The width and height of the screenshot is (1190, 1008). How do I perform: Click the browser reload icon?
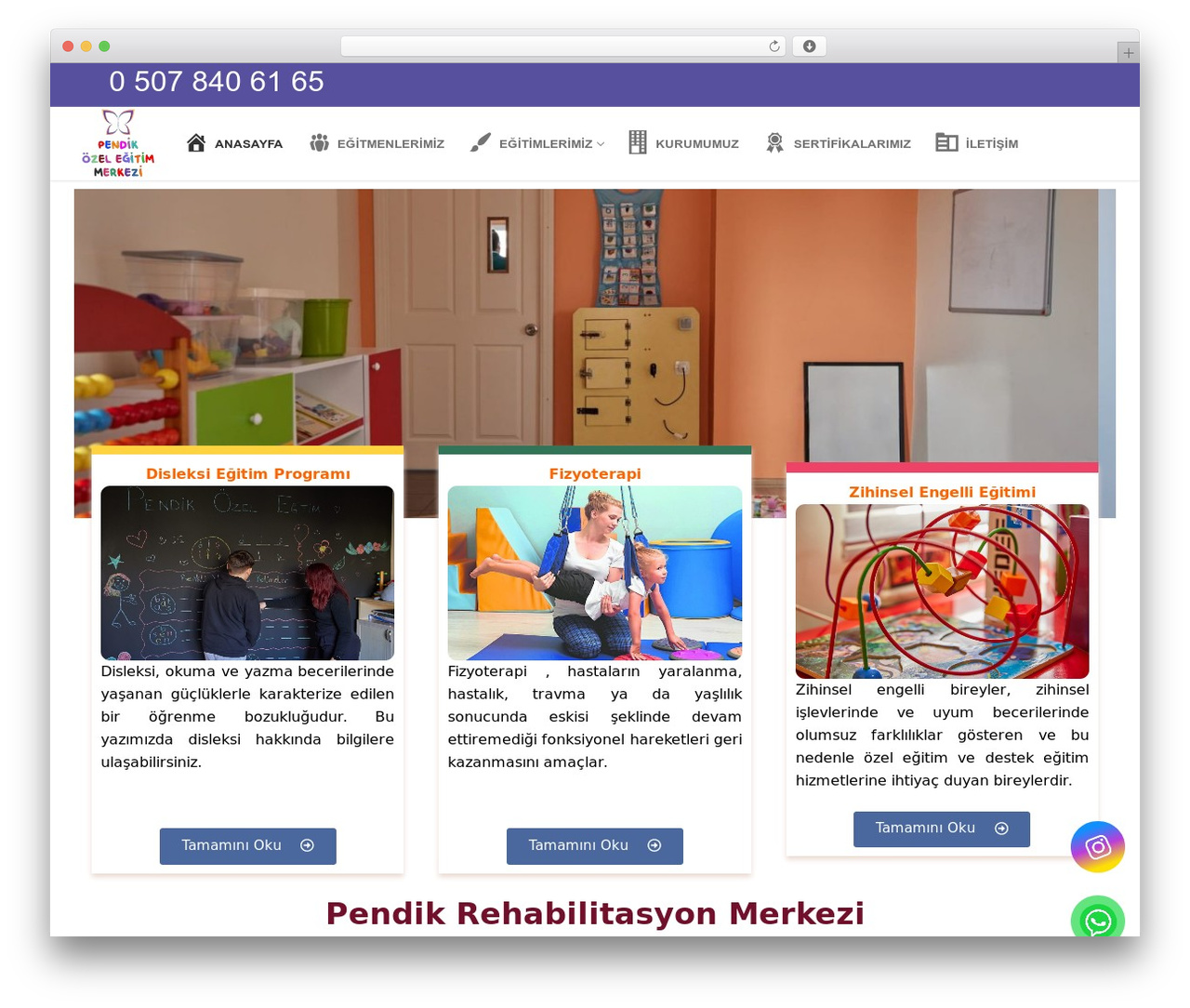[774, 46]
